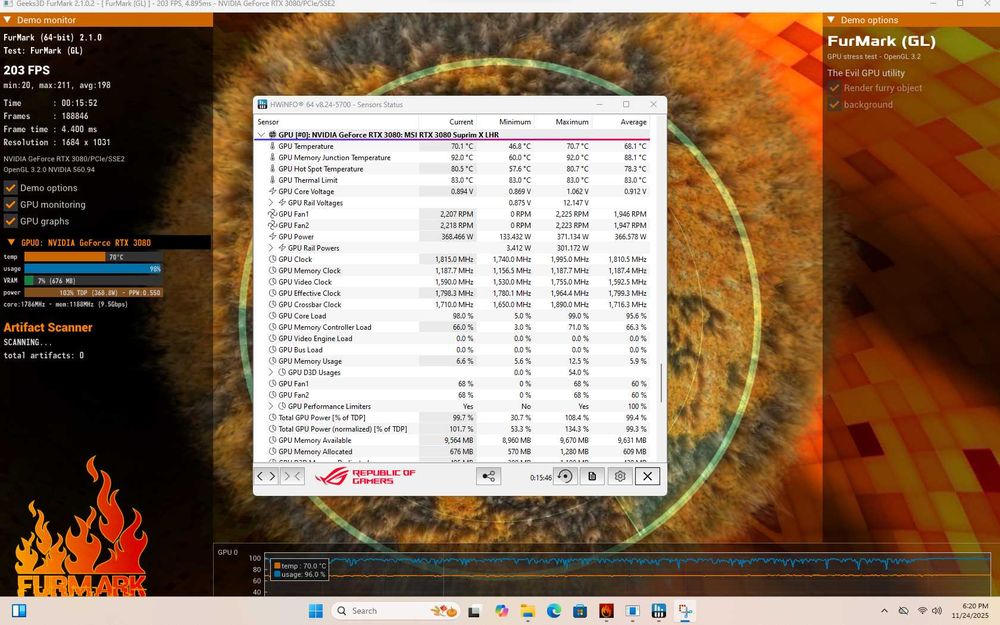Click the Maximum column header
1000x625 pixels.
point(563,122)
